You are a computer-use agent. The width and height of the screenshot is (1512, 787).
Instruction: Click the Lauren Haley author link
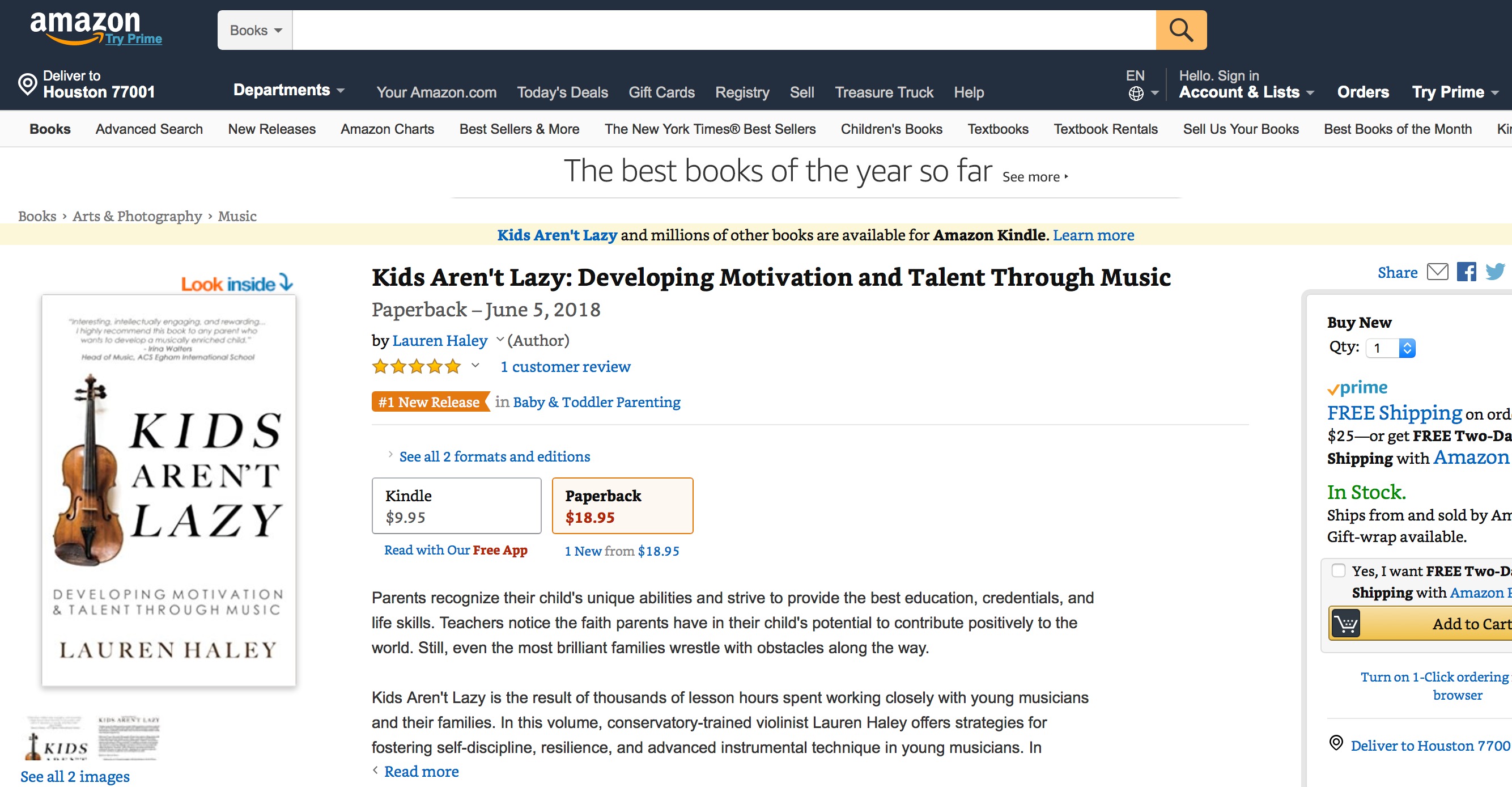(x=440, y=341)
